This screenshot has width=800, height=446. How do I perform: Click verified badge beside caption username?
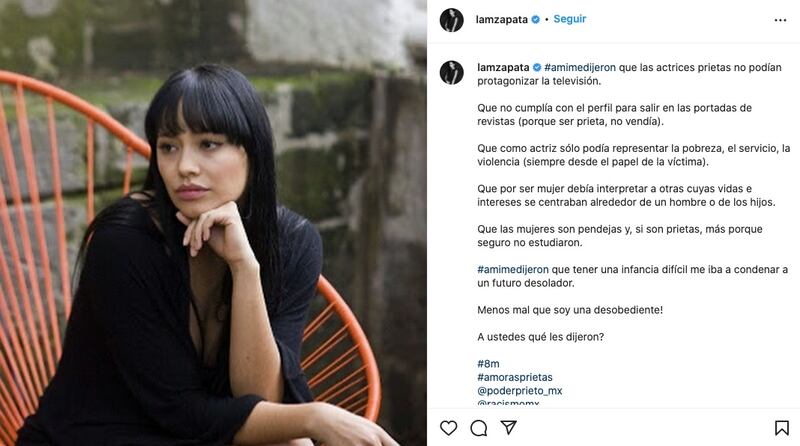tap(537, 67)
